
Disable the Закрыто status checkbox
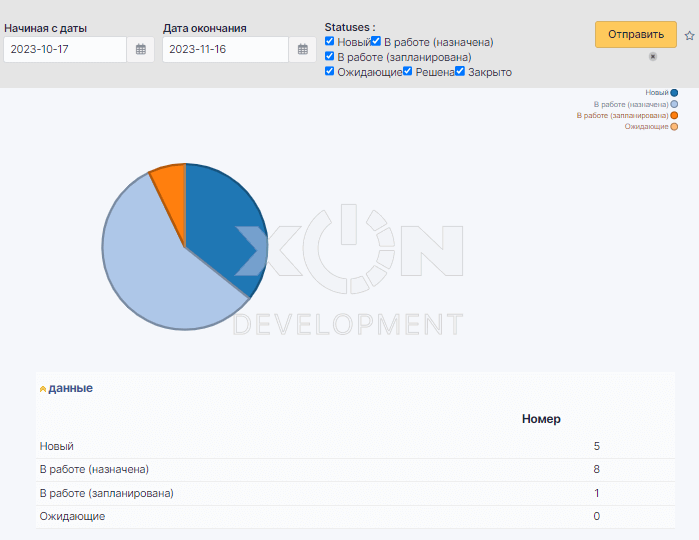[460, 71]
